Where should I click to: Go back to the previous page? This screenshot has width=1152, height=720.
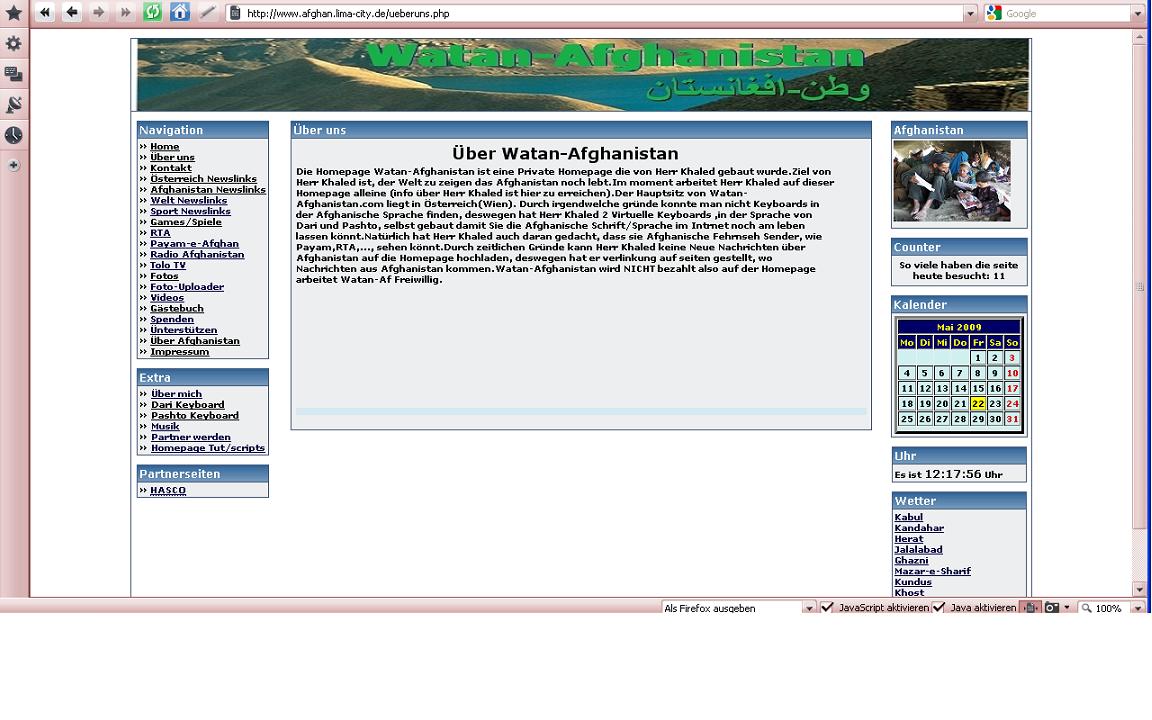pyautogui.click(x=72, y=12)
